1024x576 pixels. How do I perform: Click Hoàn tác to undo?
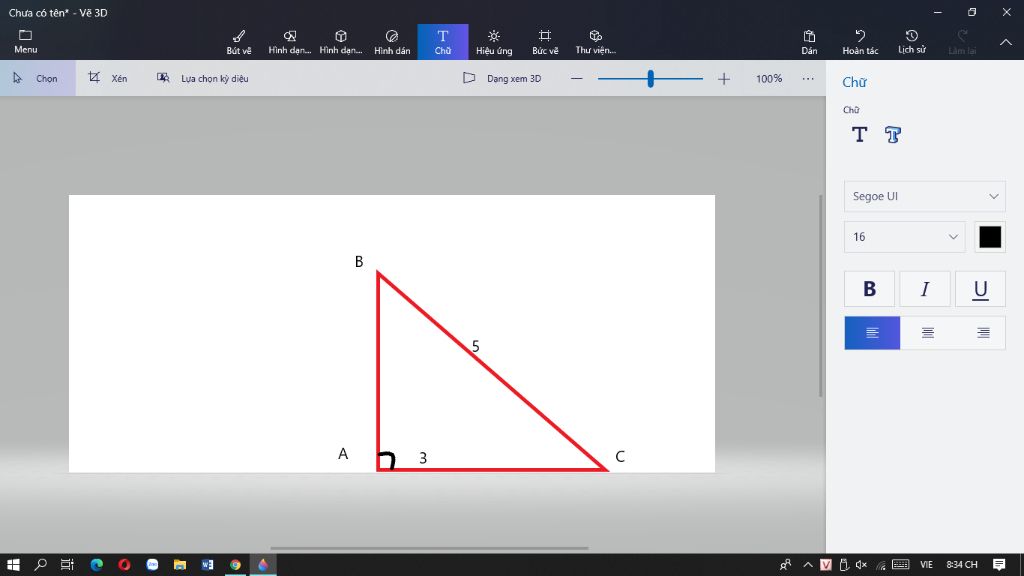860,42
